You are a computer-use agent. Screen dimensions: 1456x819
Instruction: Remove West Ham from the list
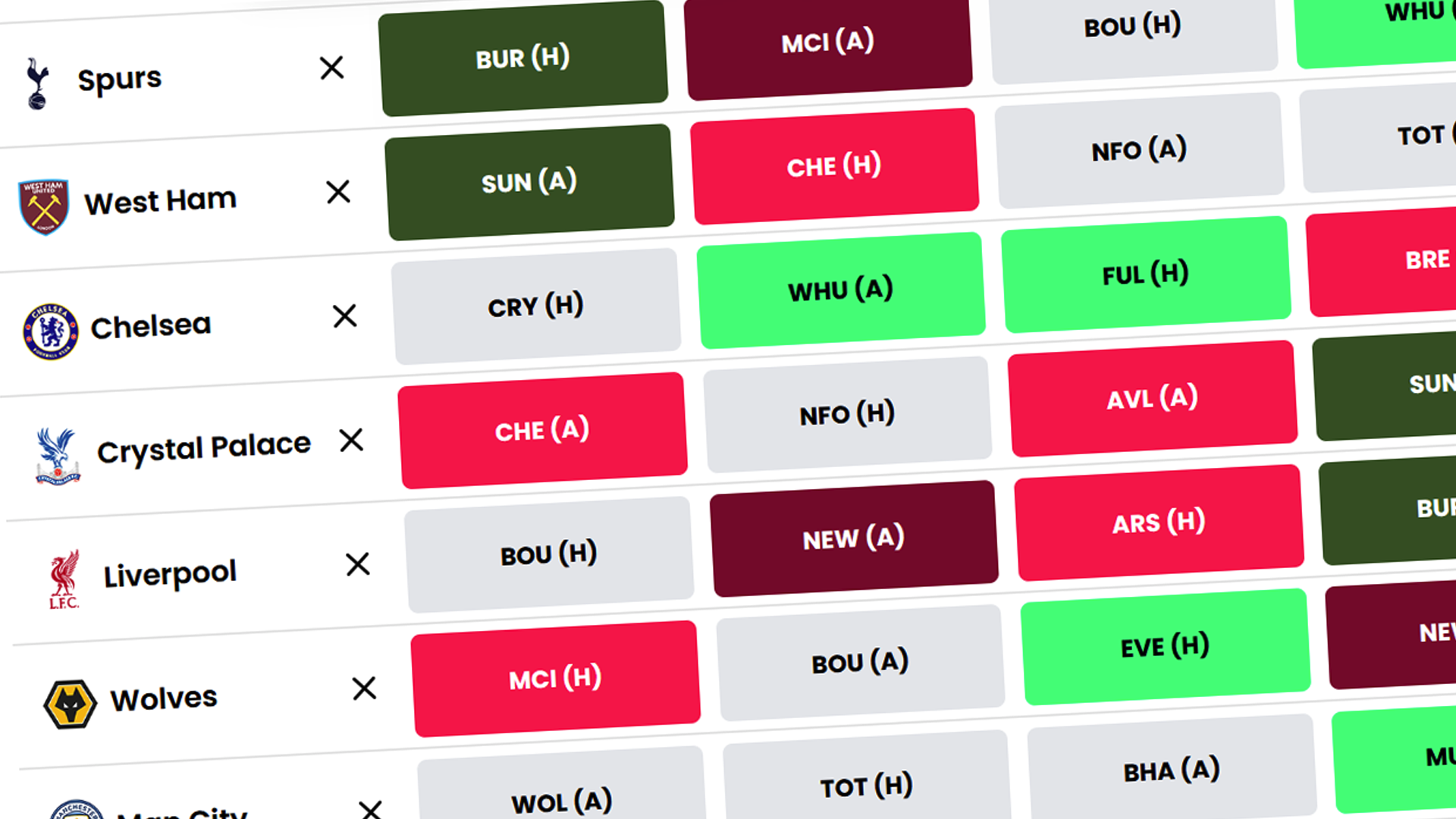pos(338,192)
